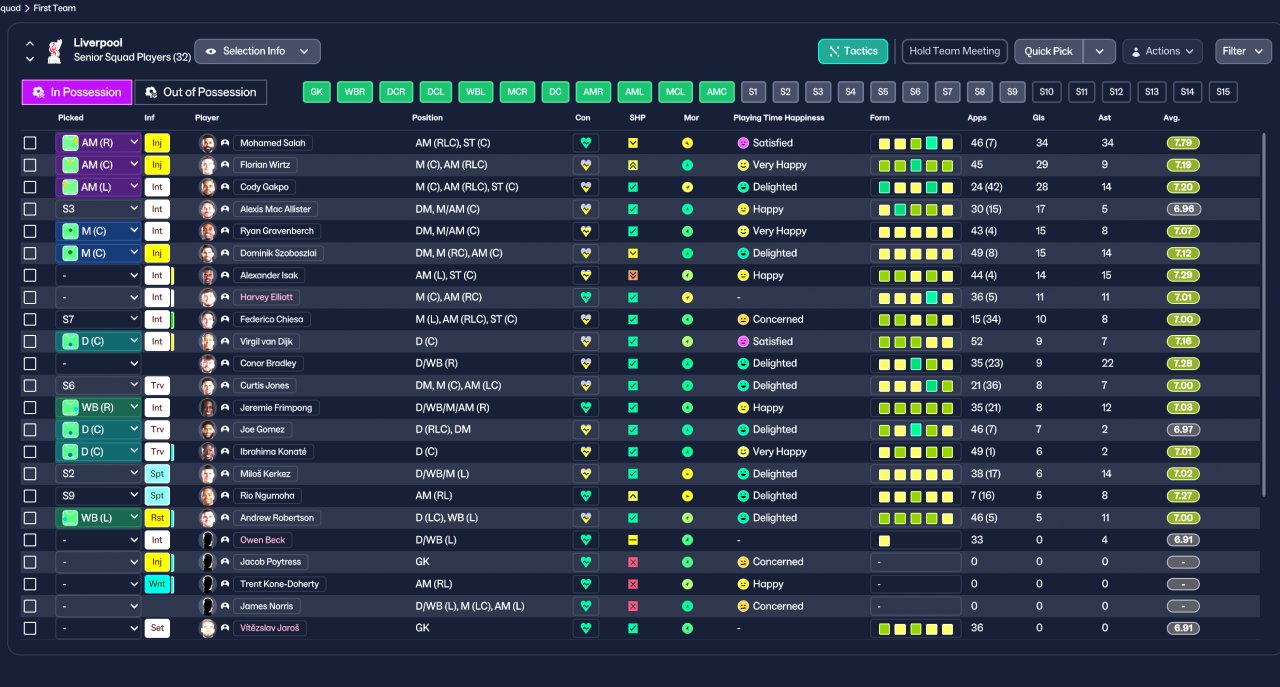The width and height of the screenshot is (1280, 687).
Task: Click Cody Gakpo's morale icon
Action: tap(687, 187)
